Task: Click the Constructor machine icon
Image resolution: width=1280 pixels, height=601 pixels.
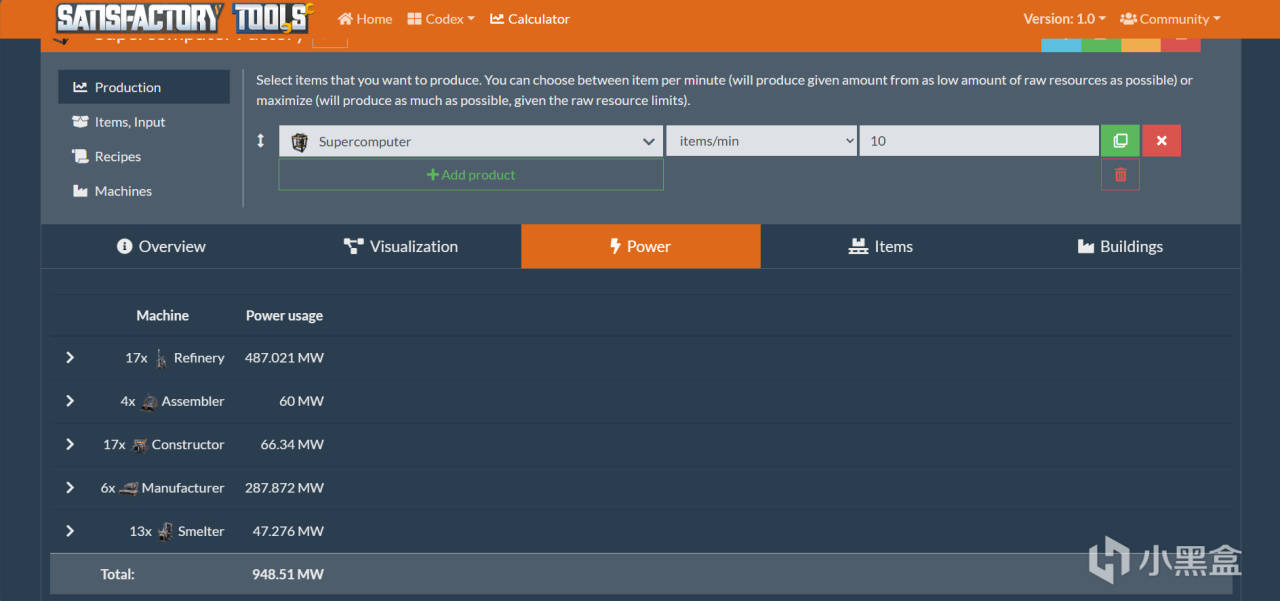Action: click(139, 445)
